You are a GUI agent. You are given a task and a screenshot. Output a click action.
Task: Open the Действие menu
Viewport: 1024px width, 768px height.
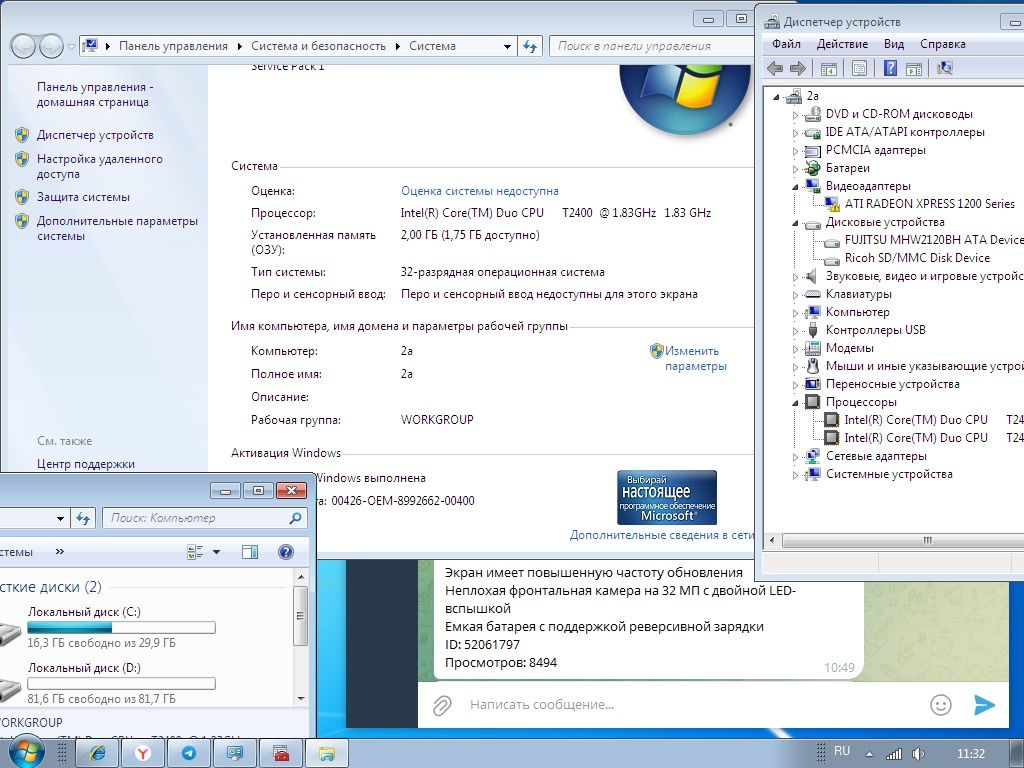point(842,44)
